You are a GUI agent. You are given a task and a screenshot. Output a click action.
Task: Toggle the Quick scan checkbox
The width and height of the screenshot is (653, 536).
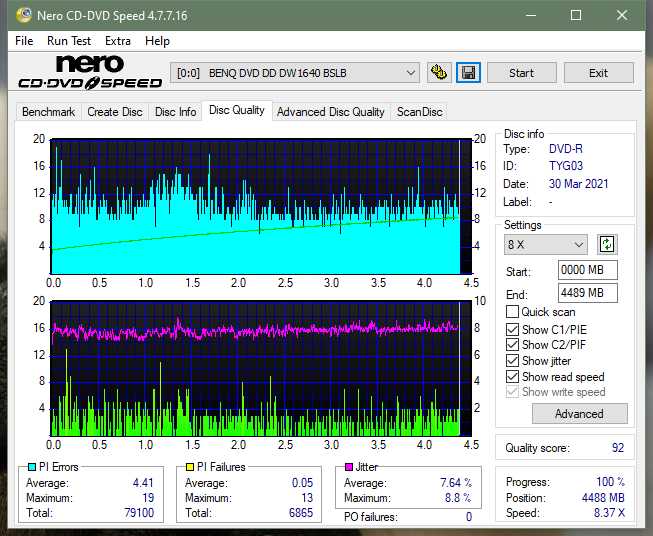coord(512,312)
